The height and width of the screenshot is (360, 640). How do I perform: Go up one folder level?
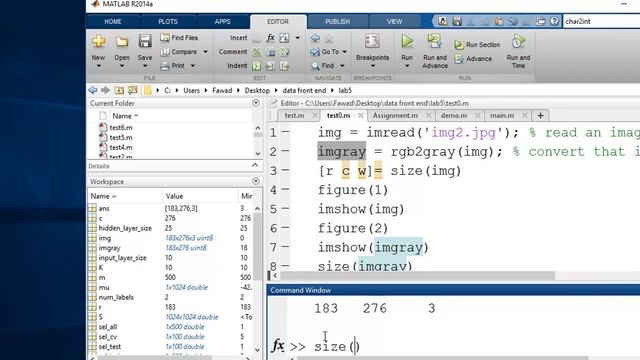(x=119, y=90)
